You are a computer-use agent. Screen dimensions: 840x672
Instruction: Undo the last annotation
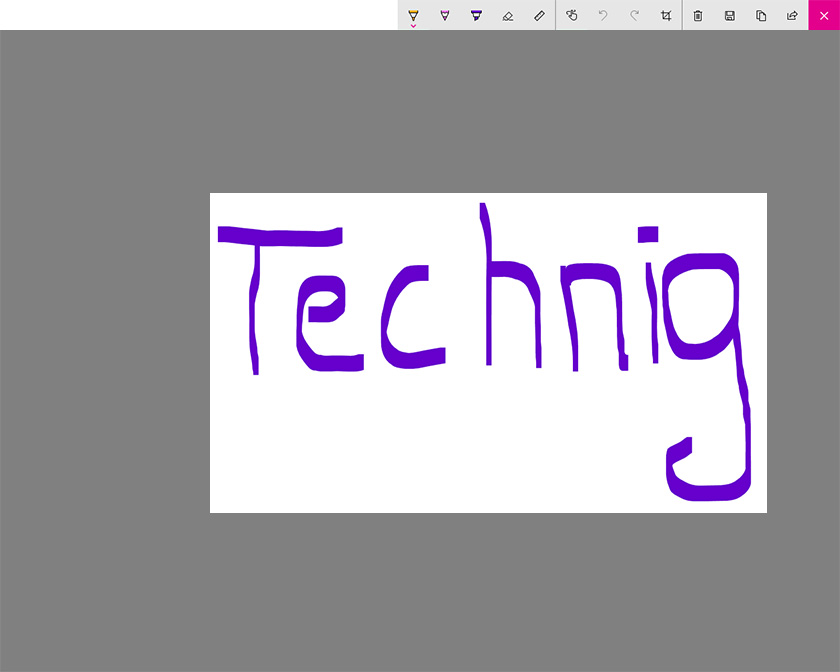point(602,15)
